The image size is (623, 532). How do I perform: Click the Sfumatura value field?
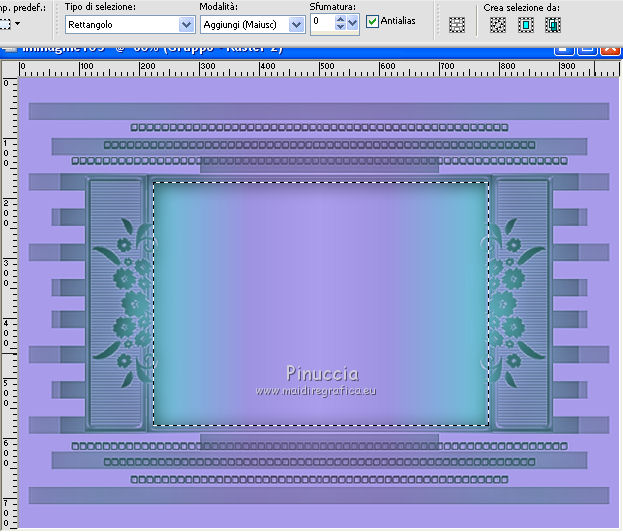click(323, 23)
